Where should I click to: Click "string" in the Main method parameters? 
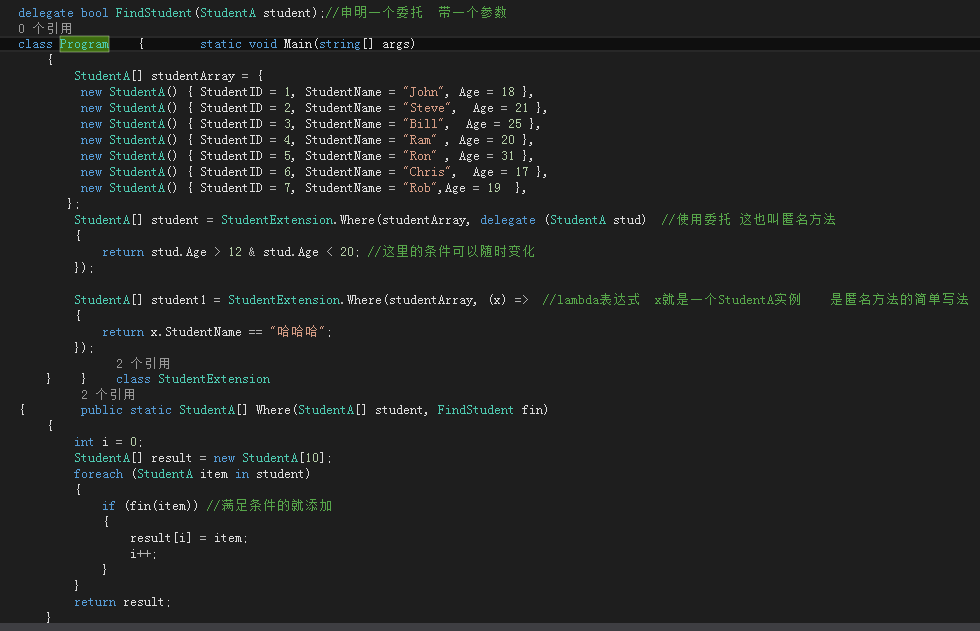[339, 44]
